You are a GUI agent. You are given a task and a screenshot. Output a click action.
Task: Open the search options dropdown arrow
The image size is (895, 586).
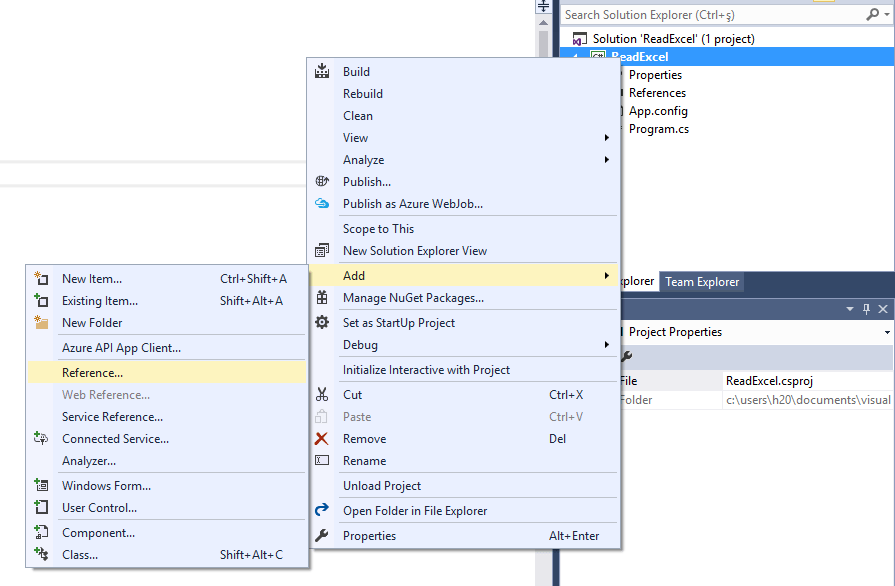click(887, 15)
